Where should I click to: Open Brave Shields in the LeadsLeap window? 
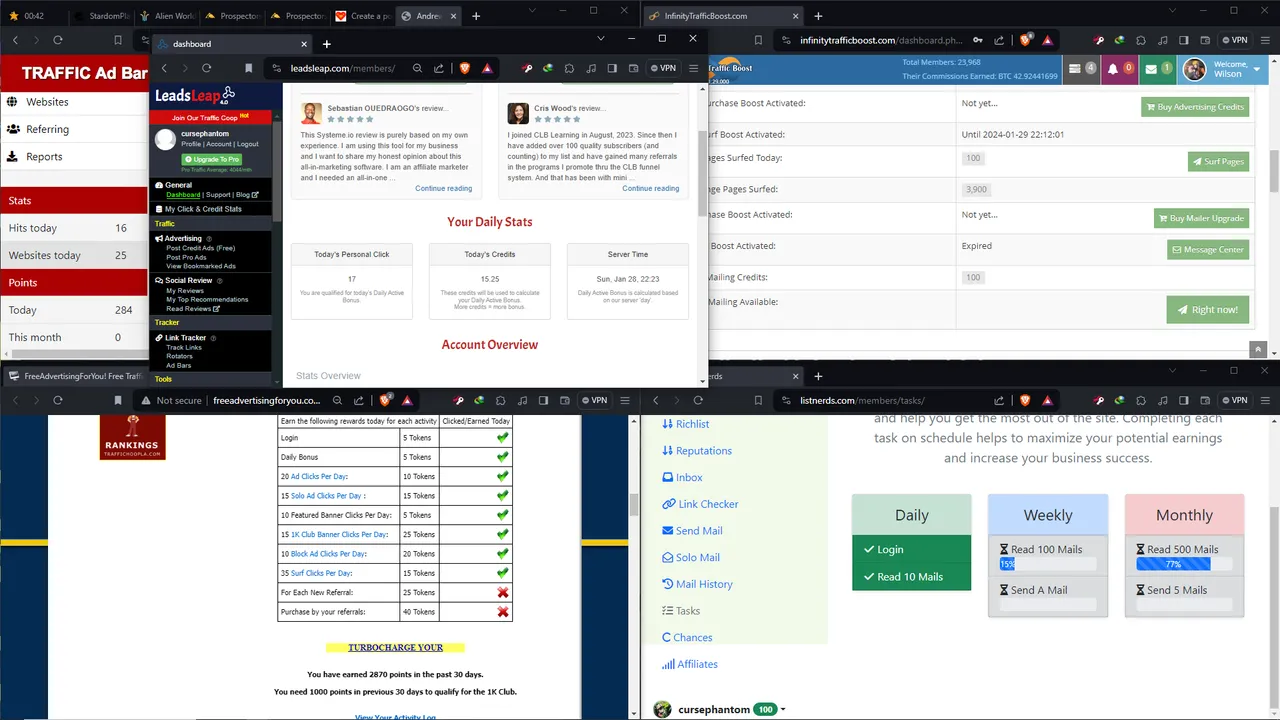tap(464, 68)
